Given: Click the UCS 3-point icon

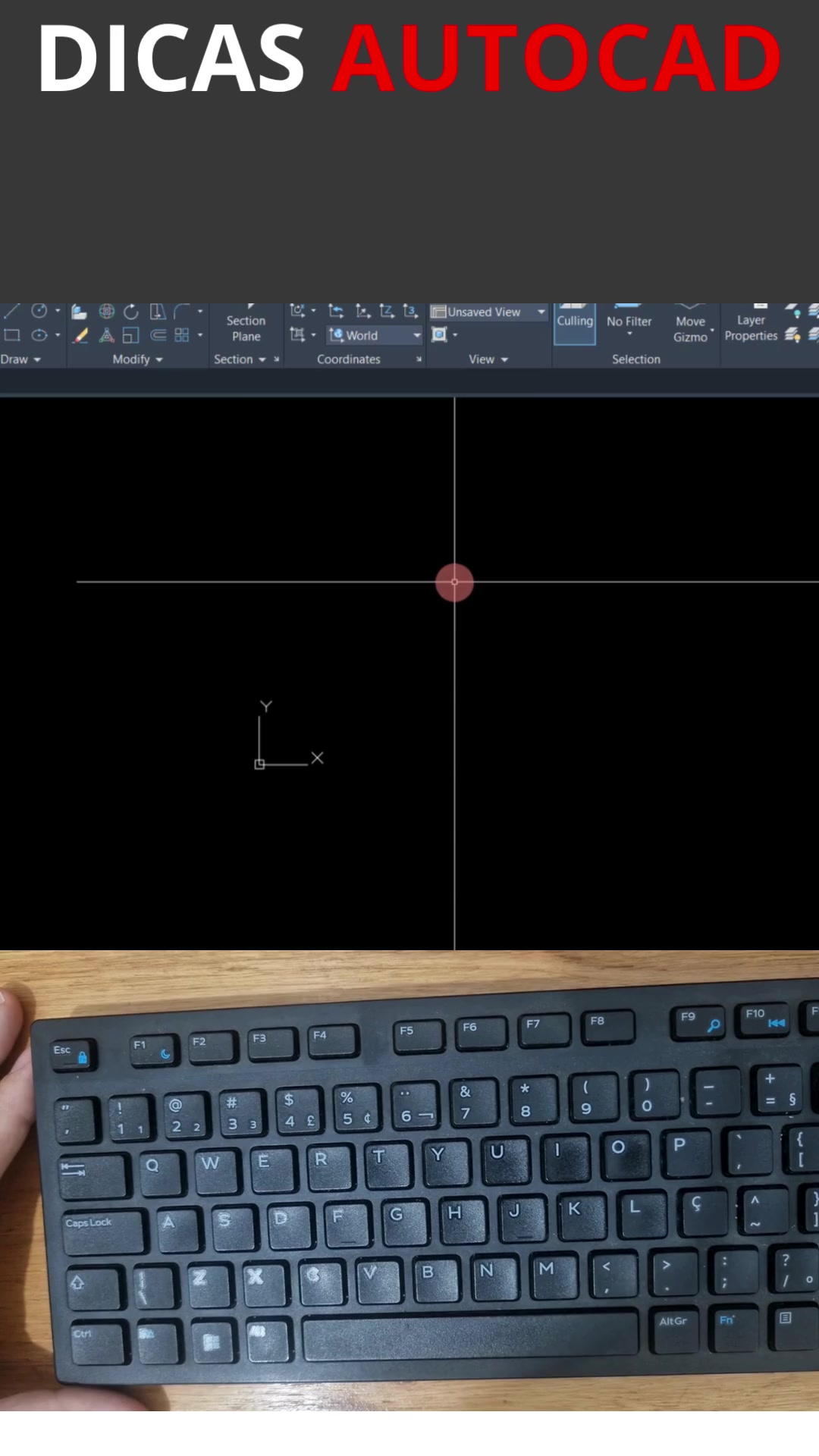Looking at the screenshot, I should click(410, 311).
